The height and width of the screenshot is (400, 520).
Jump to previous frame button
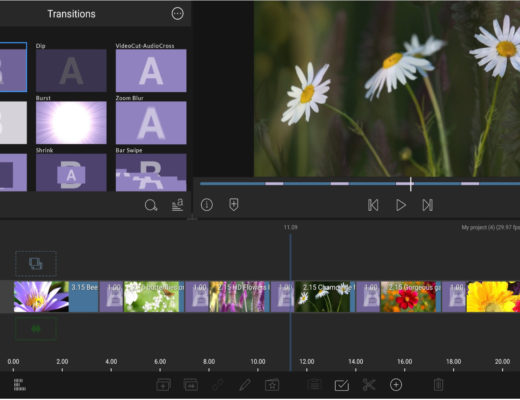pyautogui.click(x=373, y=205)
